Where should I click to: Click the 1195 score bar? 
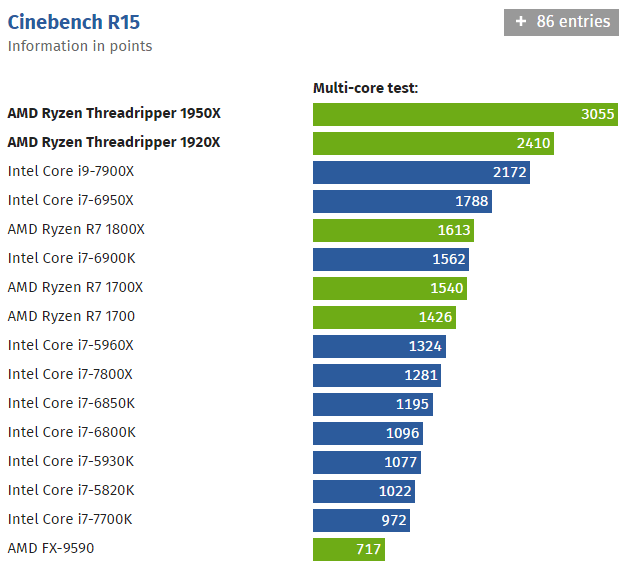(372, 404)
